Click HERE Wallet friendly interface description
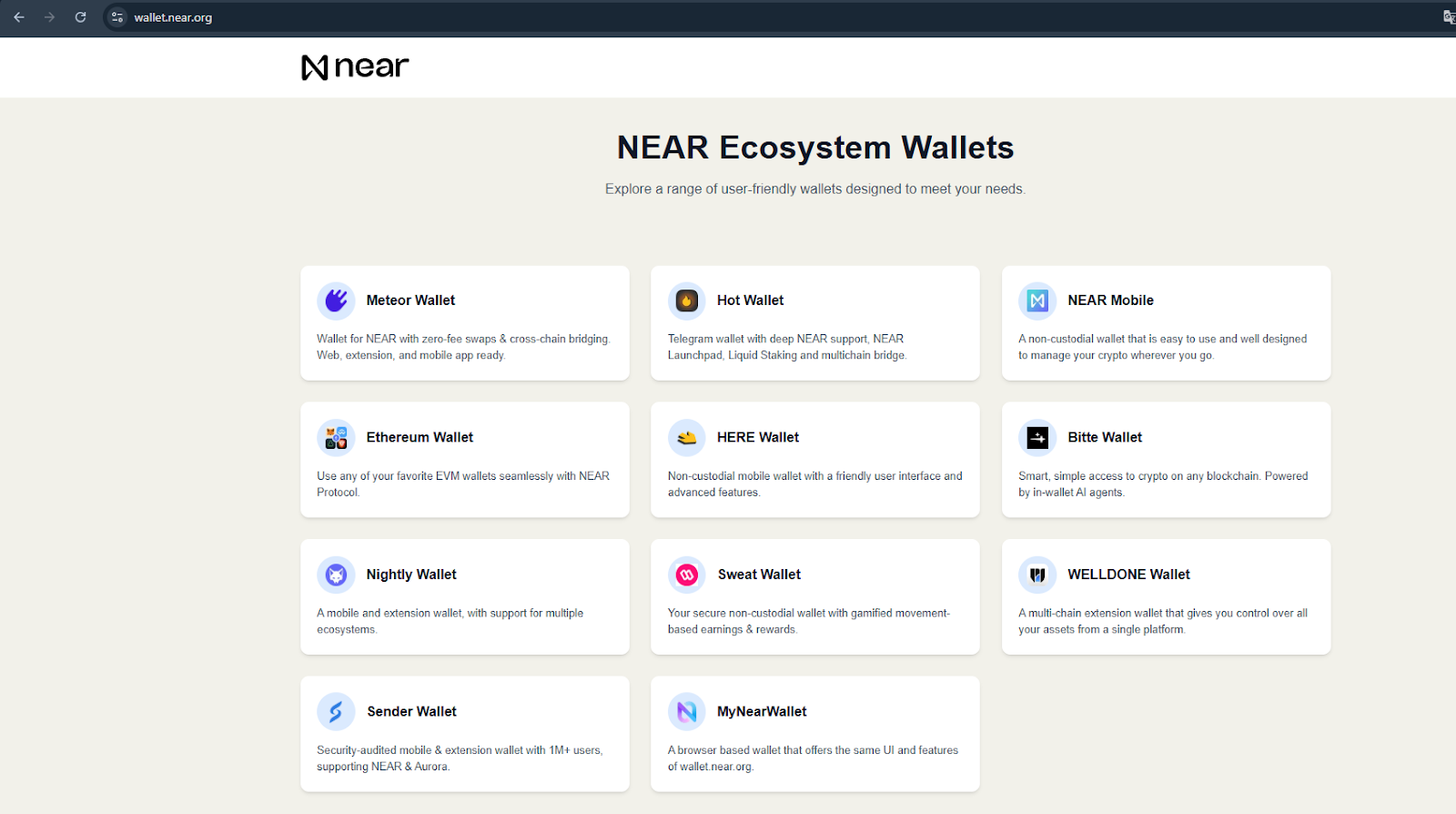1456x814 pixels. (x=814, y=484)
